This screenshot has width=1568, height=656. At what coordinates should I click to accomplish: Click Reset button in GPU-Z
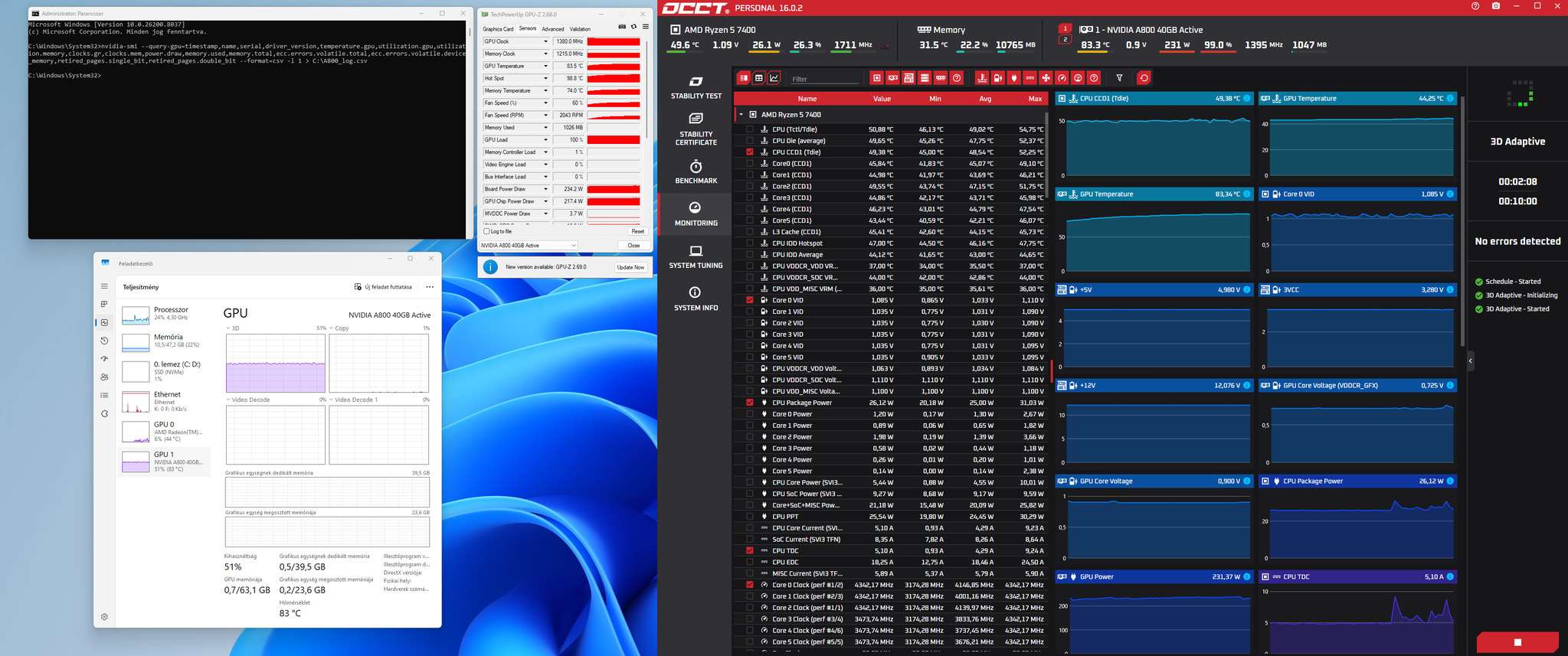click(637, 231)
